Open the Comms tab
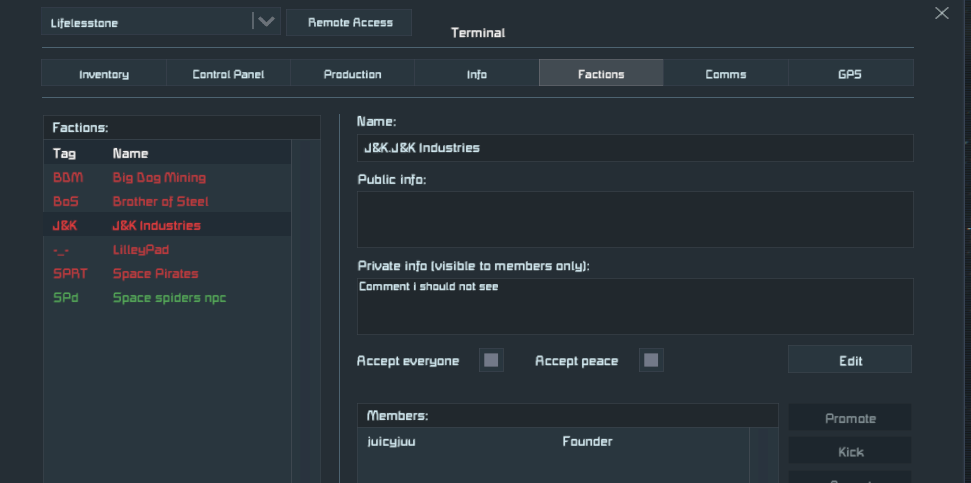The image size is (971, 483). [725, 74]
